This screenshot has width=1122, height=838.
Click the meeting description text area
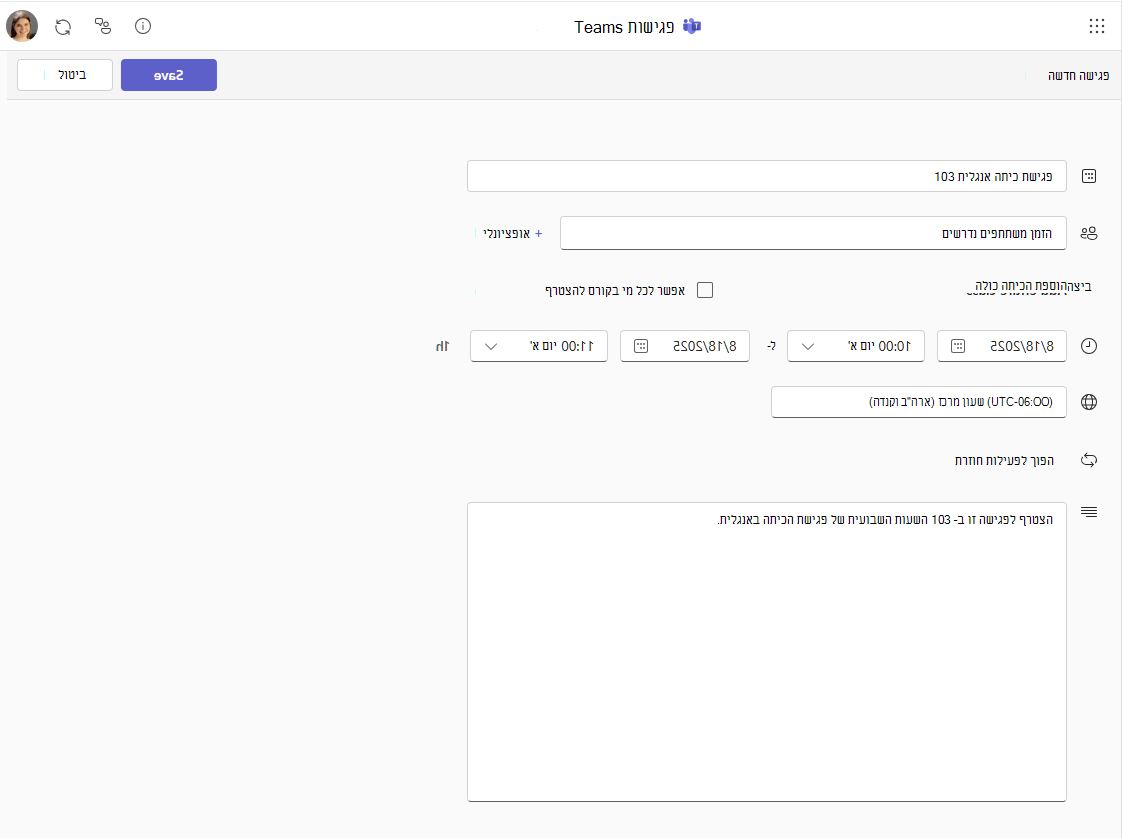click(766, 652)
